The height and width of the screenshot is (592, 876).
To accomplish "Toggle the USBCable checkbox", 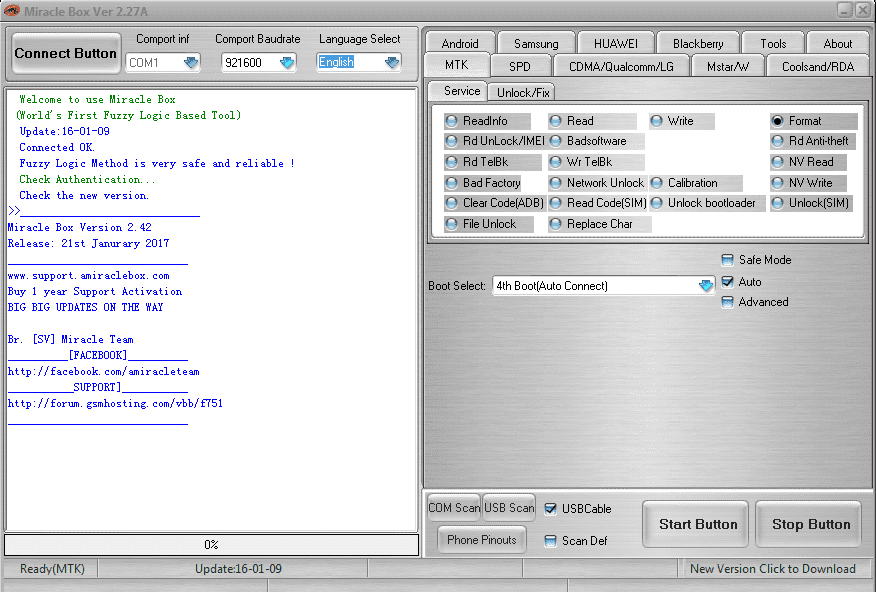I will click(x=550, y=509).
